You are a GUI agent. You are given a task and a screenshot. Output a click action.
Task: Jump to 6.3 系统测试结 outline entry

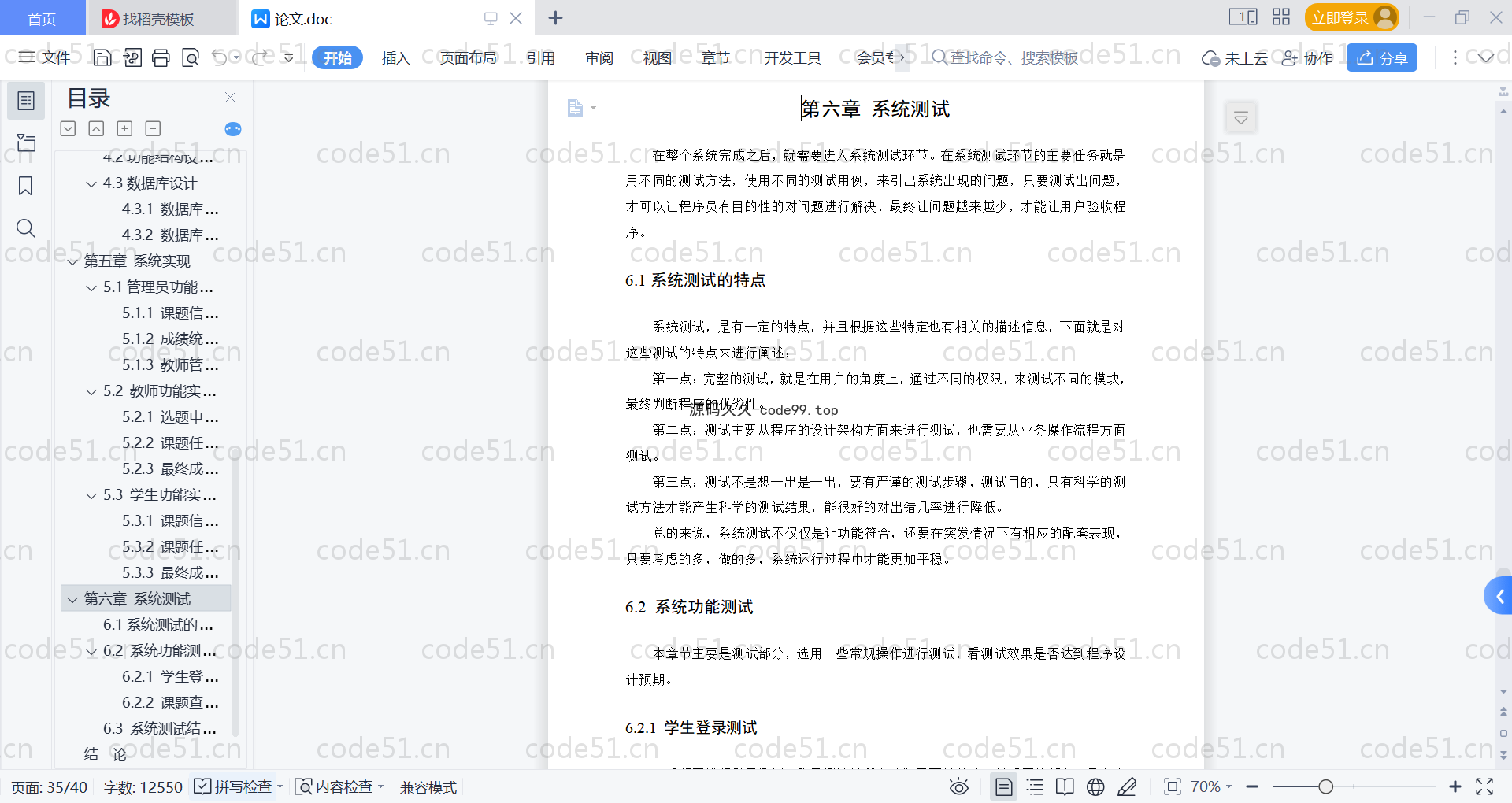tap(159, 729)
